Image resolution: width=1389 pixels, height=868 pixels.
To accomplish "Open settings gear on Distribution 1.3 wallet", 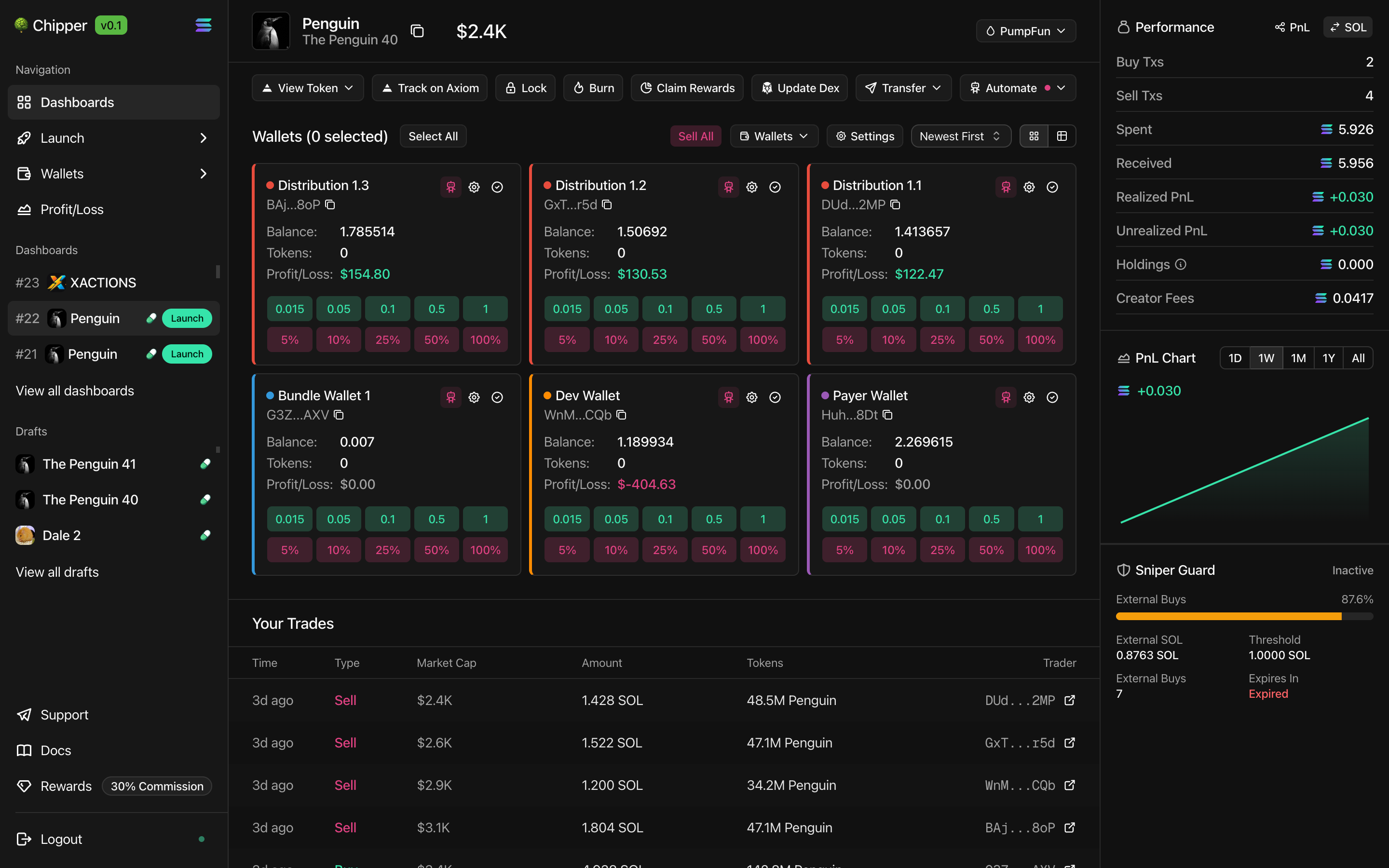I will (x=474, y=187).
